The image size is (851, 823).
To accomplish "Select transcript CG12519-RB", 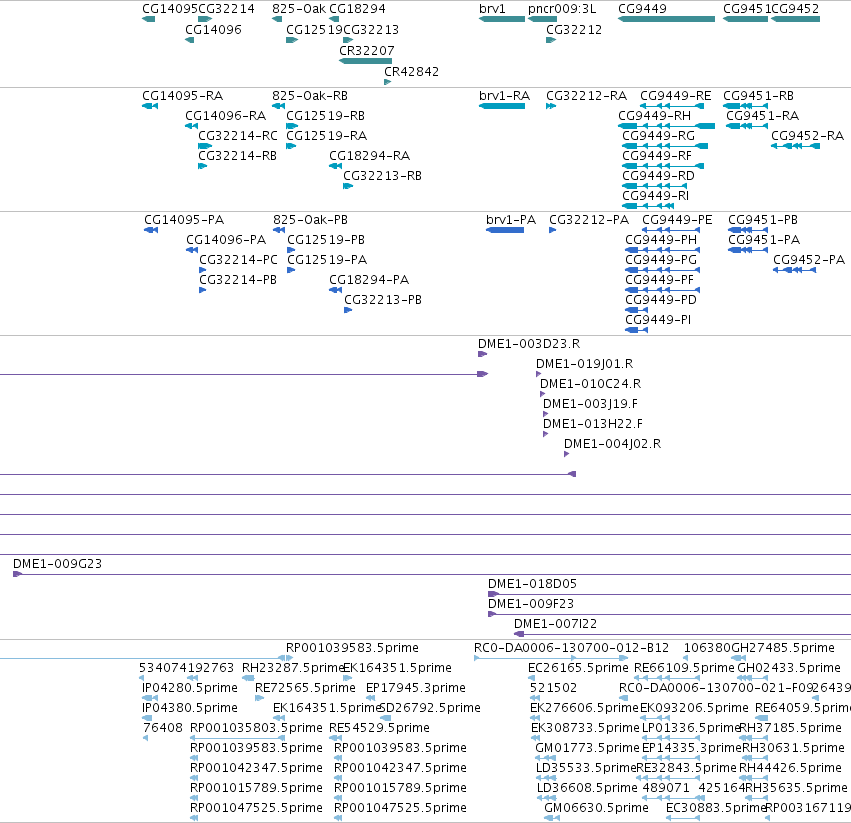I will tap(325, 116).
